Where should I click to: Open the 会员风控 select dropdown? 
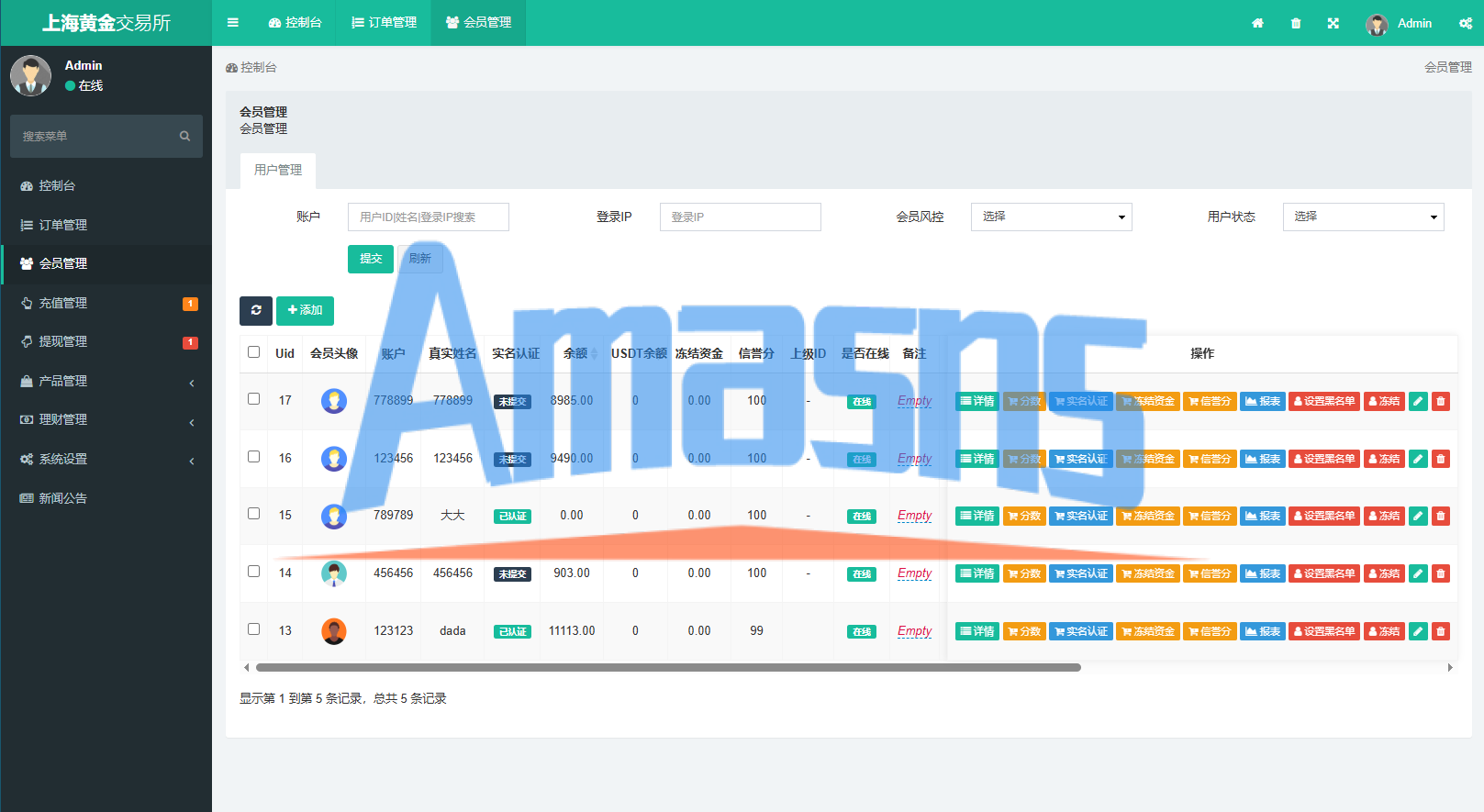pyautogui.click(x=1052, y=217)
